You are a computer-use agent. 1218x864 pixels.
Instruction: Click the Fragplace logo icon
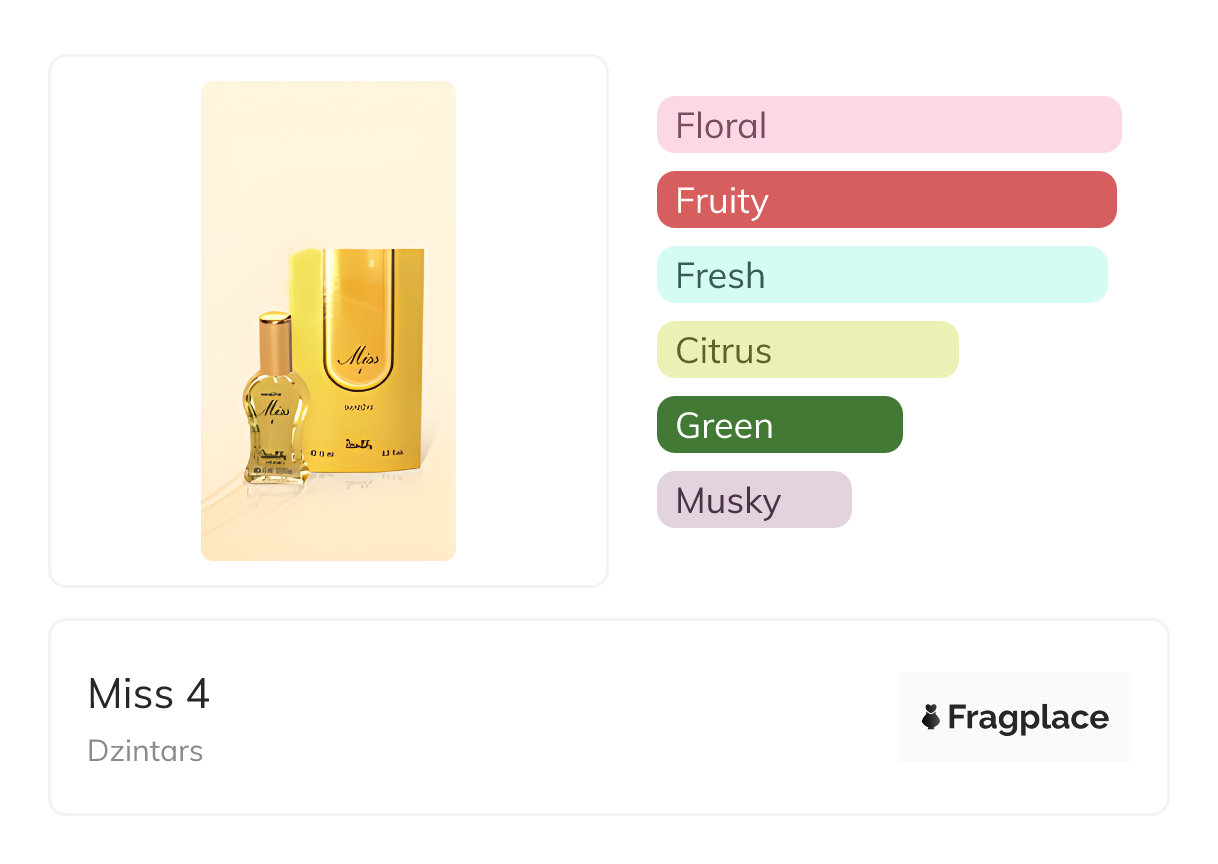(931, 717)
